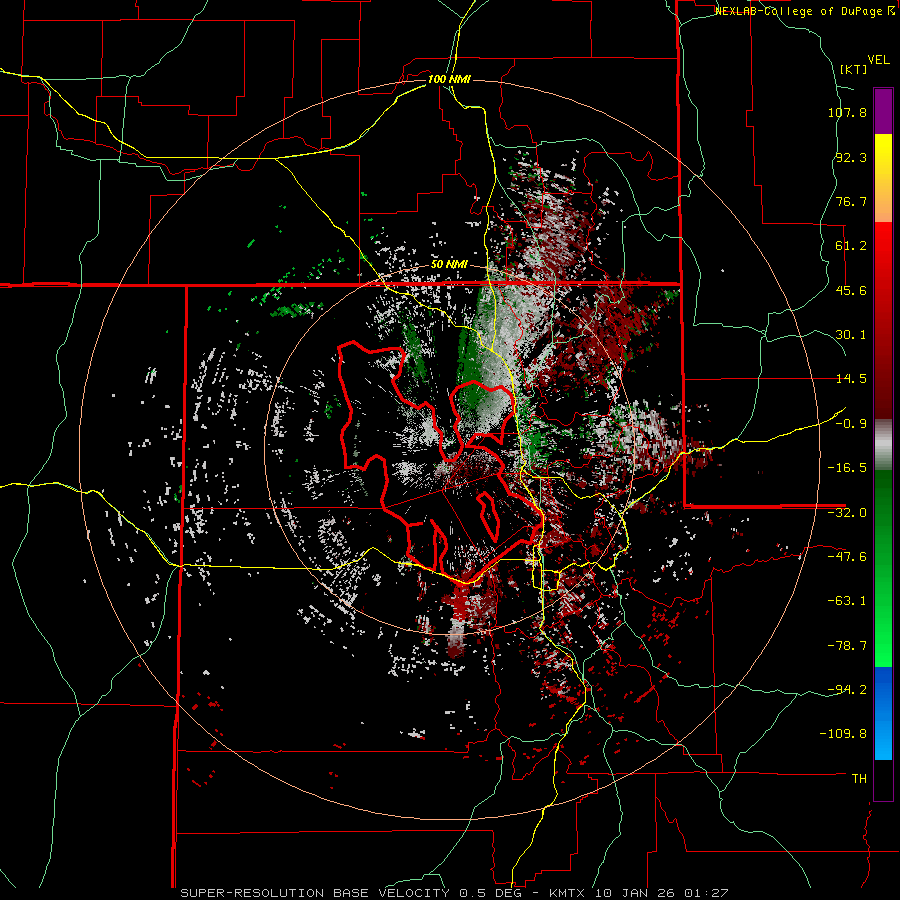The width and height of the screenshot is (900, 900).
Task: Click the 45.6 velocity scale value
Action: click(851, 290)
